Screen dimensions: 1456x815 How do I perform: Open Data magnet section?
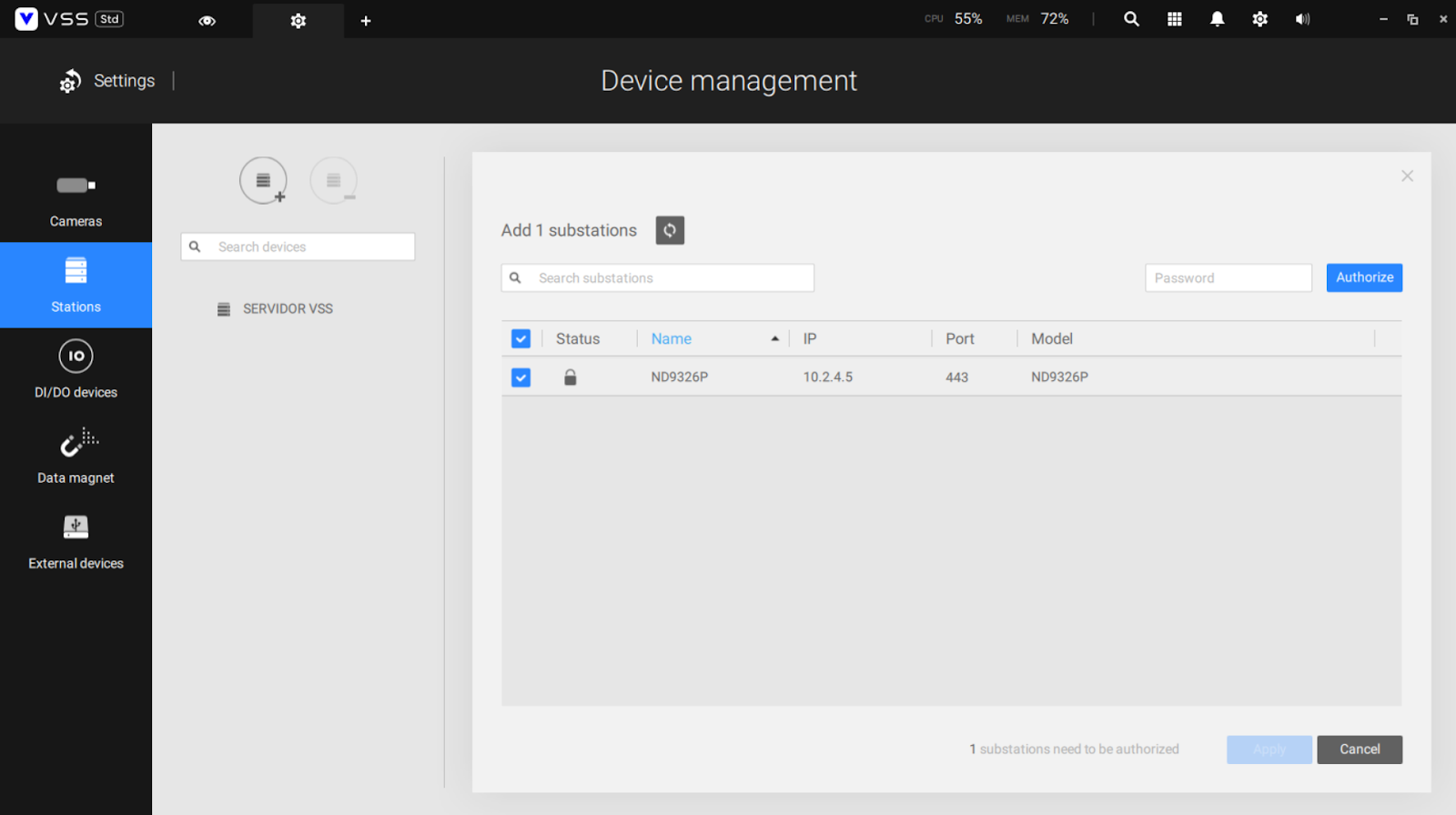76,456
